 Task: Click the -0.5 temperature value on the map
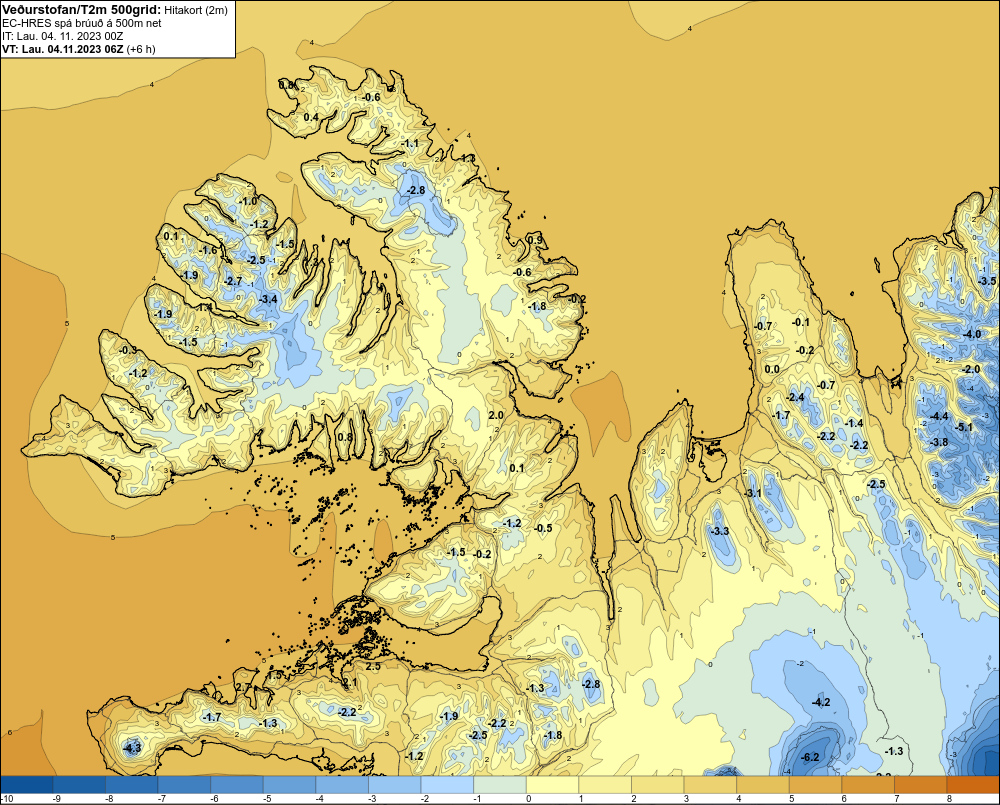pyautogui.click(x=543, y=528)
